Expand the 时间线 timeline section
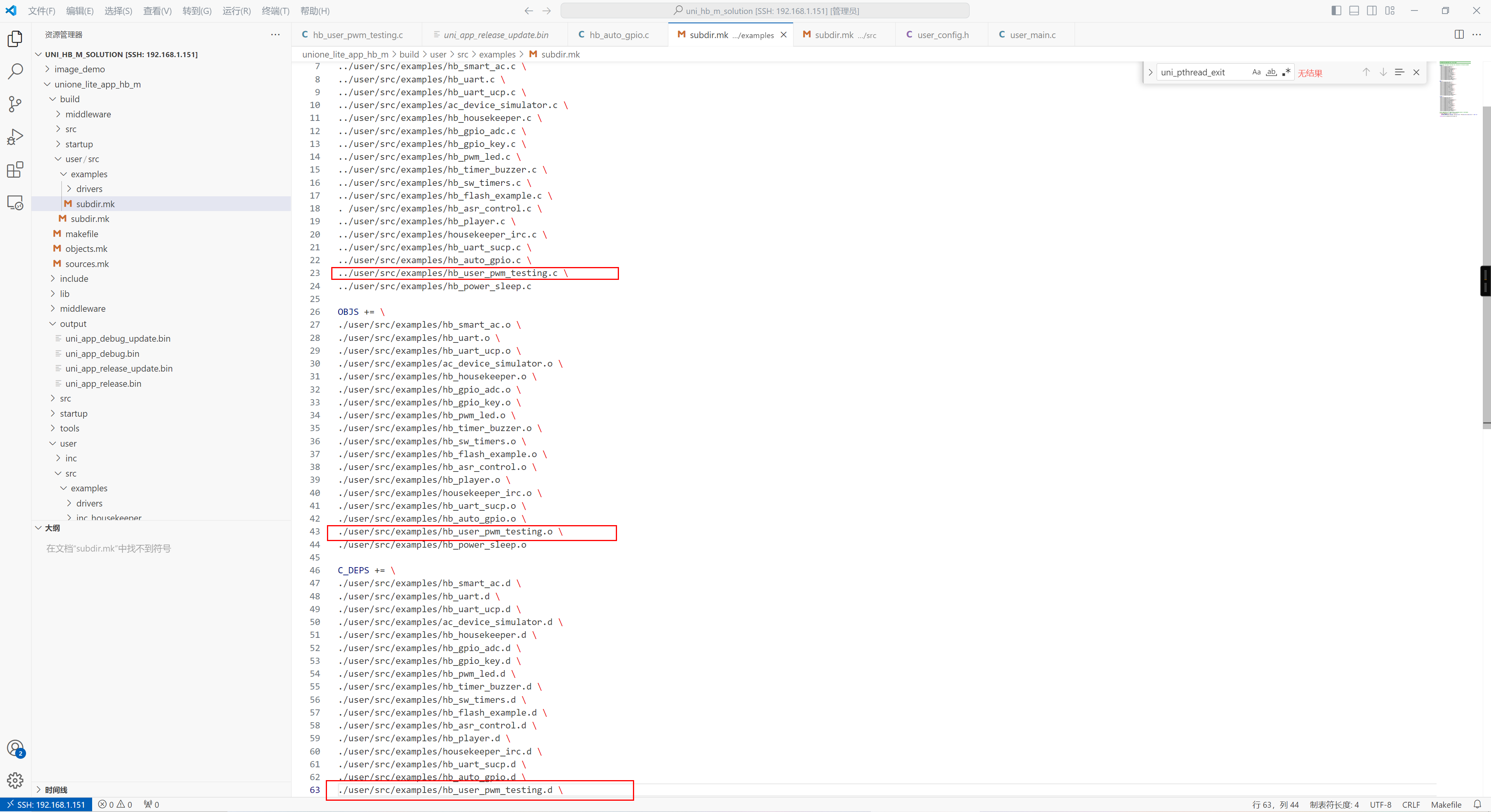The height and width of the screenshot is (812, 1491). point(56,790)
